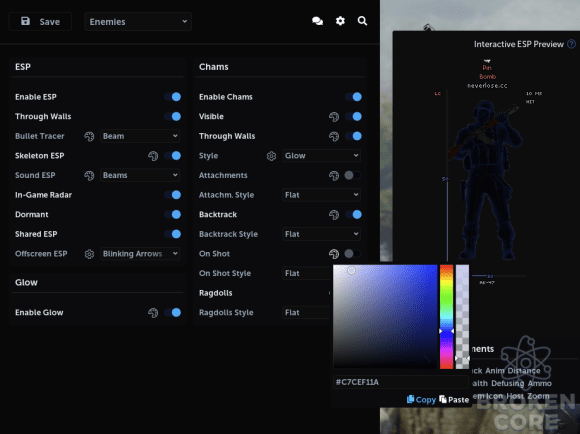The height and width of the screenshot is (434, 580).
Task: Enable the Attachments switch
Action: click(x=353, y=175)
